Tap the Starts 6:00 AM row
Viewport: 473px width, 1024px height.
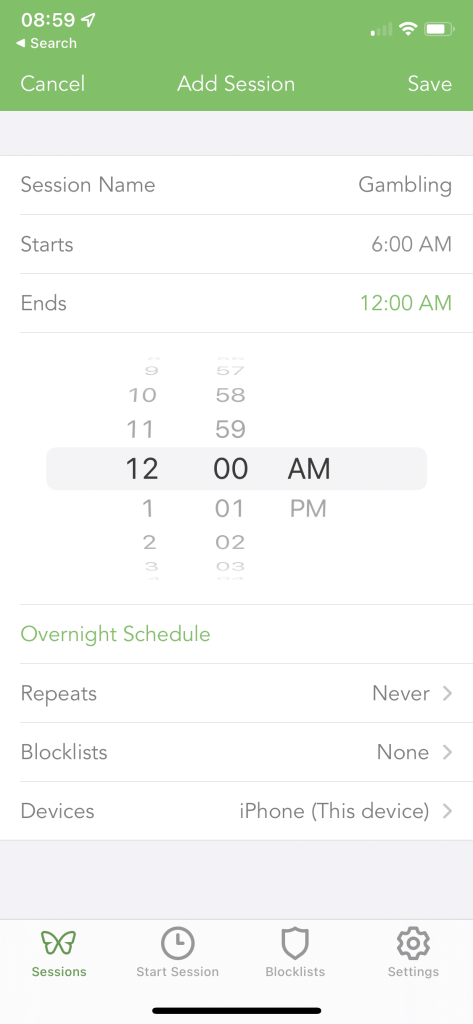point(236,244)
